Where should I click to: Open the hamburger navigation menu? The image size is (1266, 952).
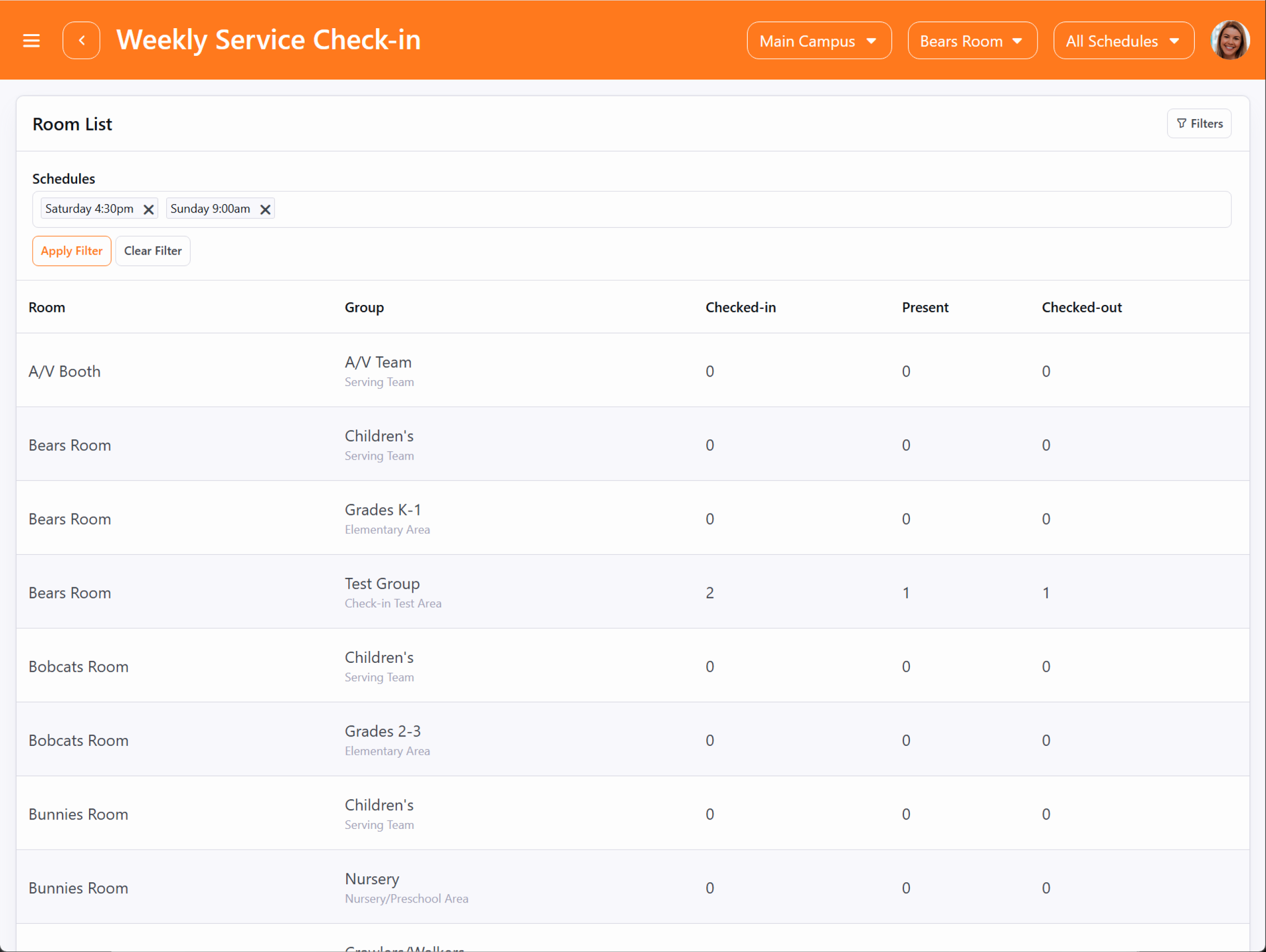click(32, 41)
